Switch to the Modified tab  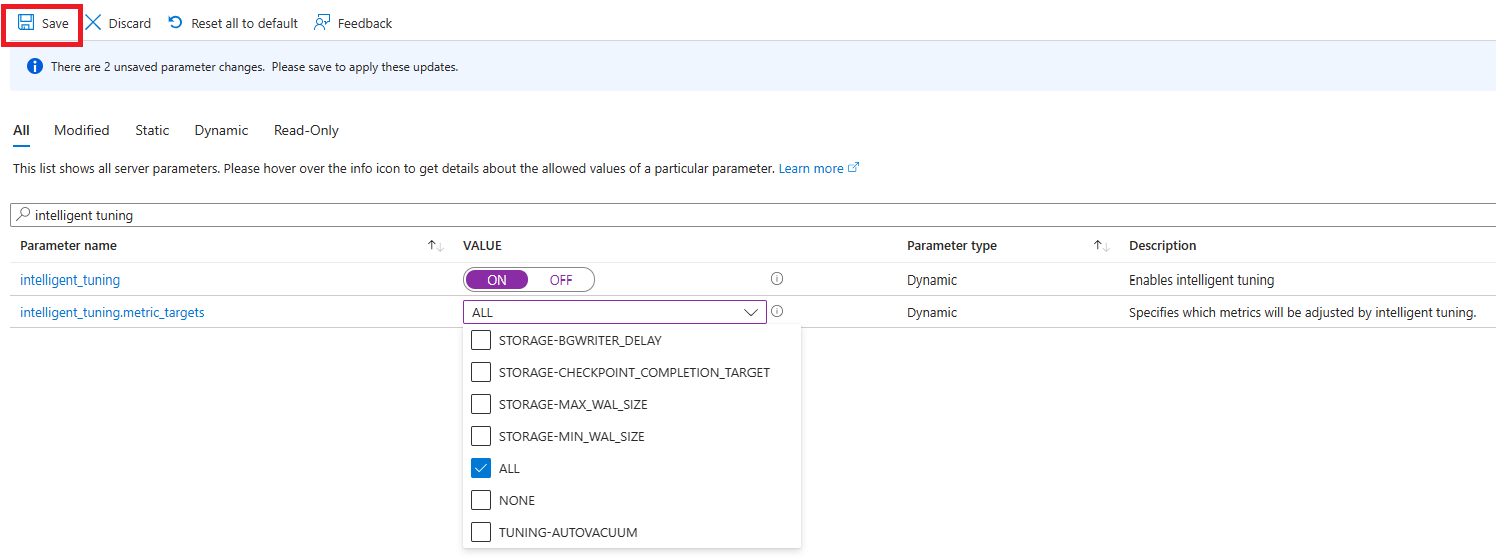click(82, 131)
